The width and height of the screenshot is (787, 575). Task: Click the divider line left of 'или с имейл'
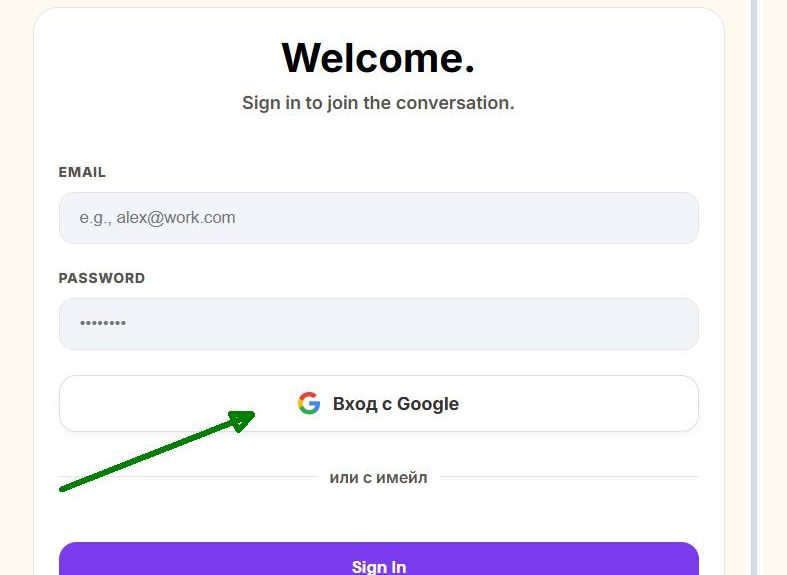[190, 477]
